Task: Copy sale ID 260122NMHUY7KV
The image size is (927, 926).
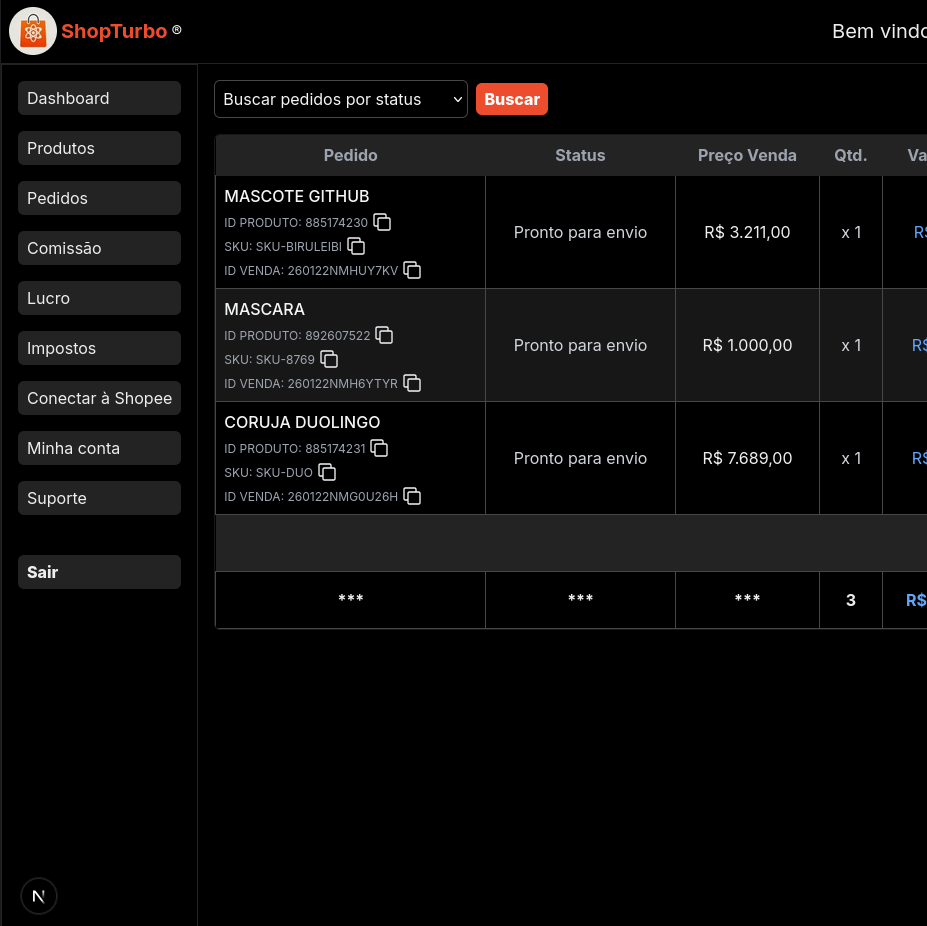Action: click(412, 270)
